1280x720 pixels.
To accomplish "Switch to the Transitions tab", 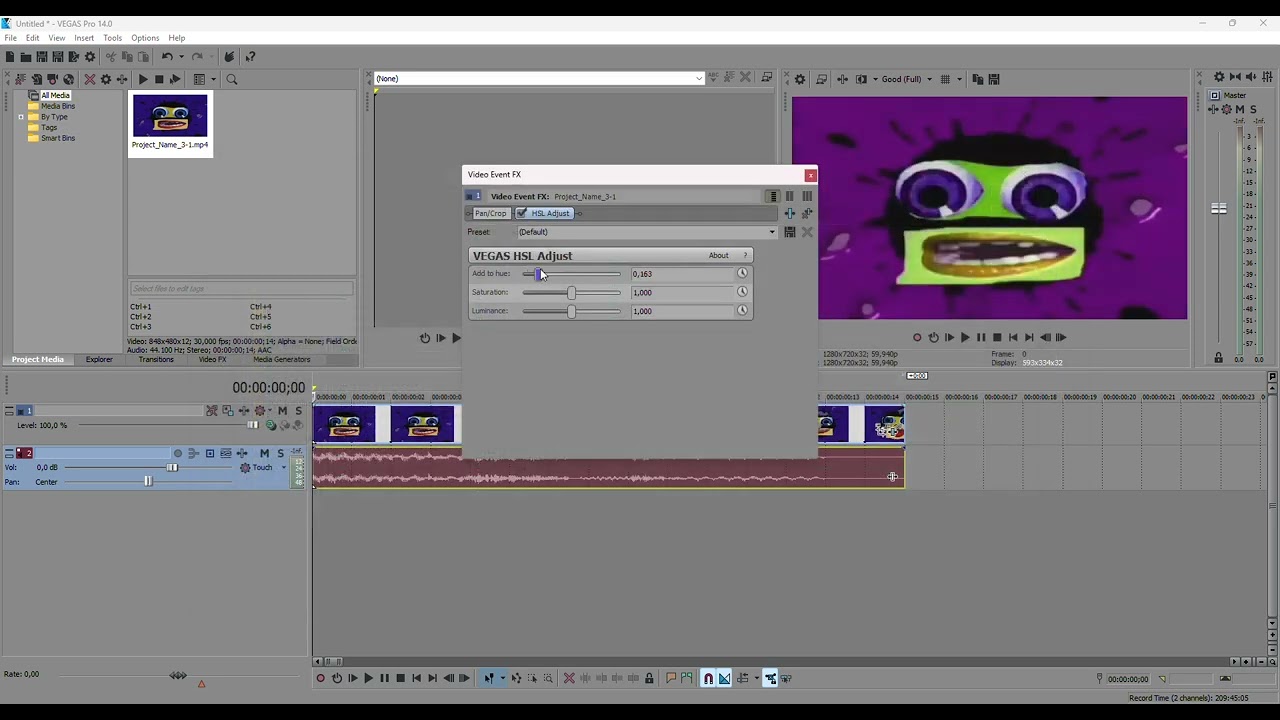I will [156, 359].
